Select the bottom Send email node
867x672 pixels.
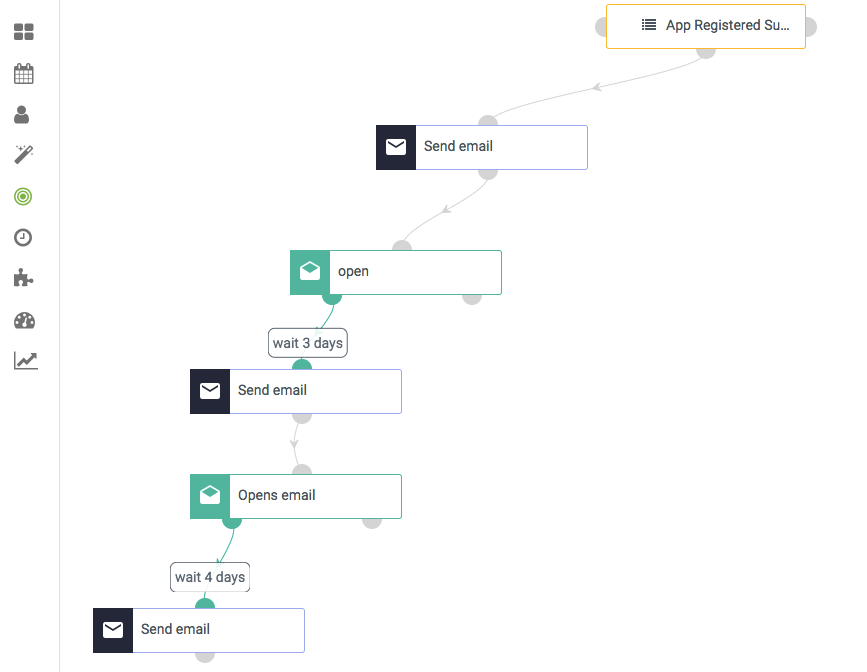(199, 631)
